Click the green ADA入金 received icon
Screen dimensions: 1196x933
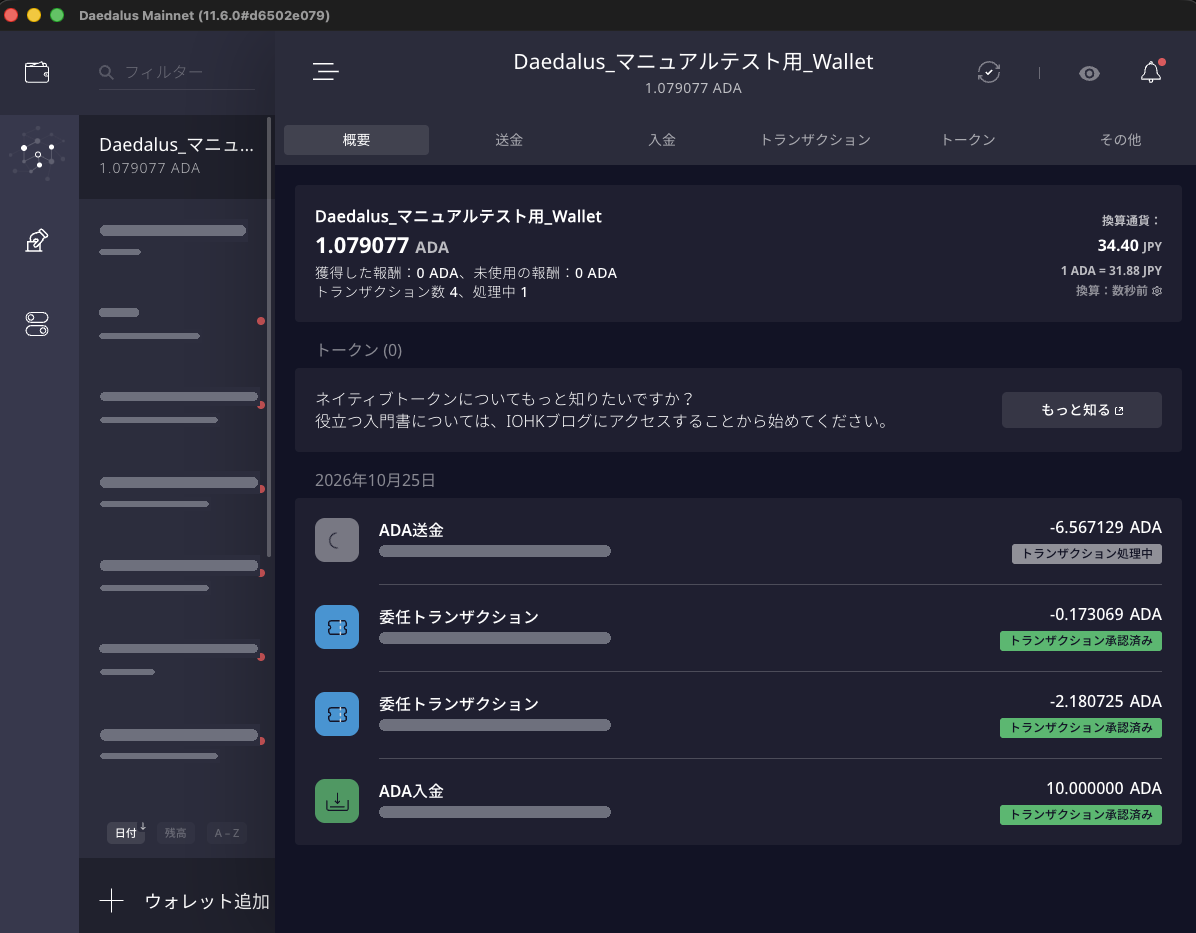336,801
